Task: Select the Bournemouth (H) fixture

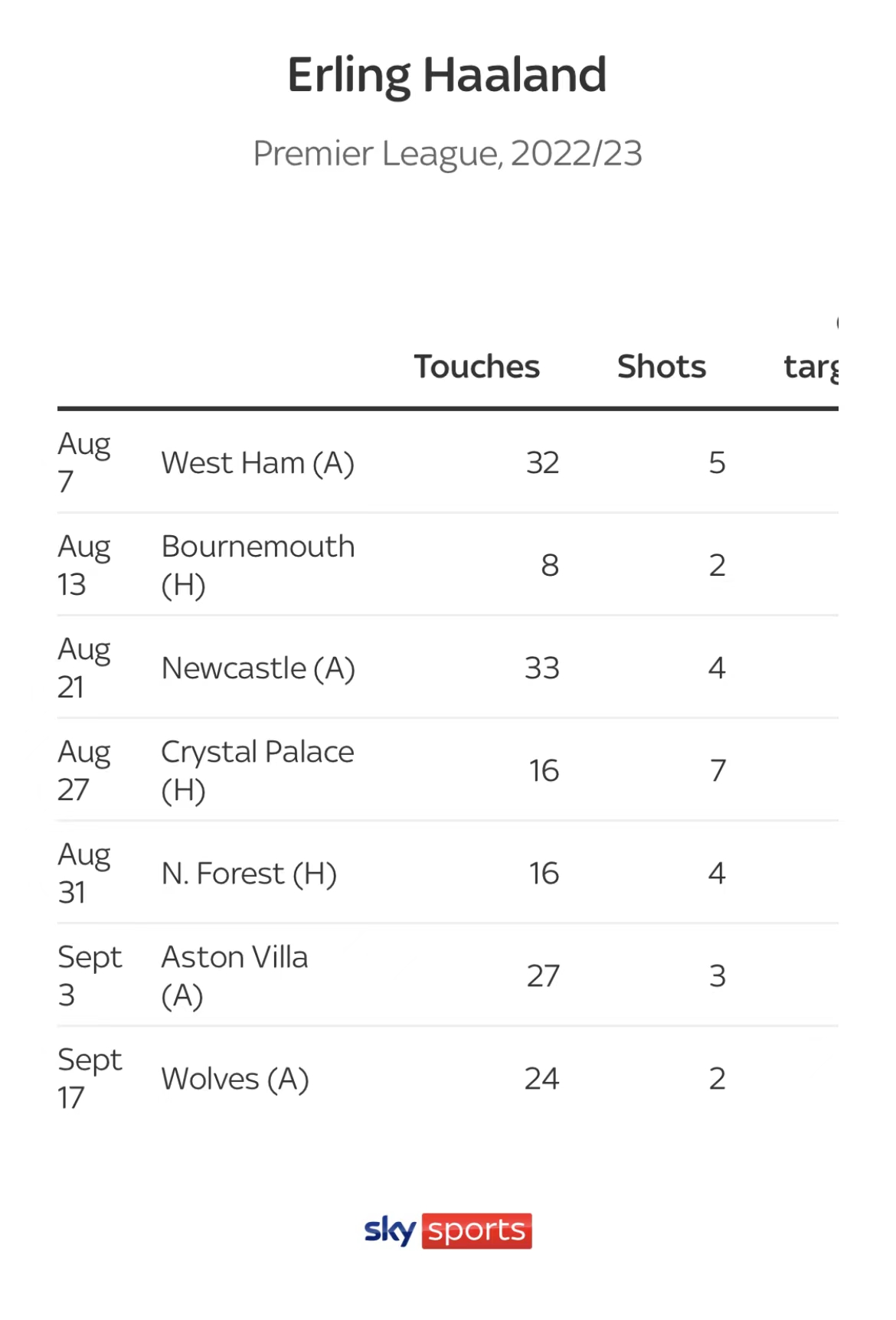Action: click(258, 565)
